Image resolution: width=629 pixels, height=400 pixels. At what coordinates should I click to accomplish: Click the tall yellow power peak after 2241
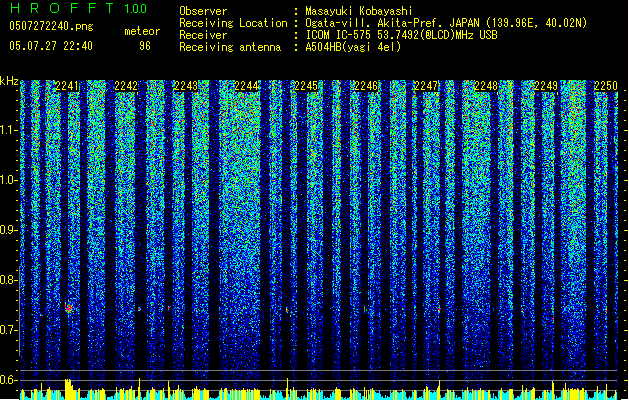pos(69,388)
